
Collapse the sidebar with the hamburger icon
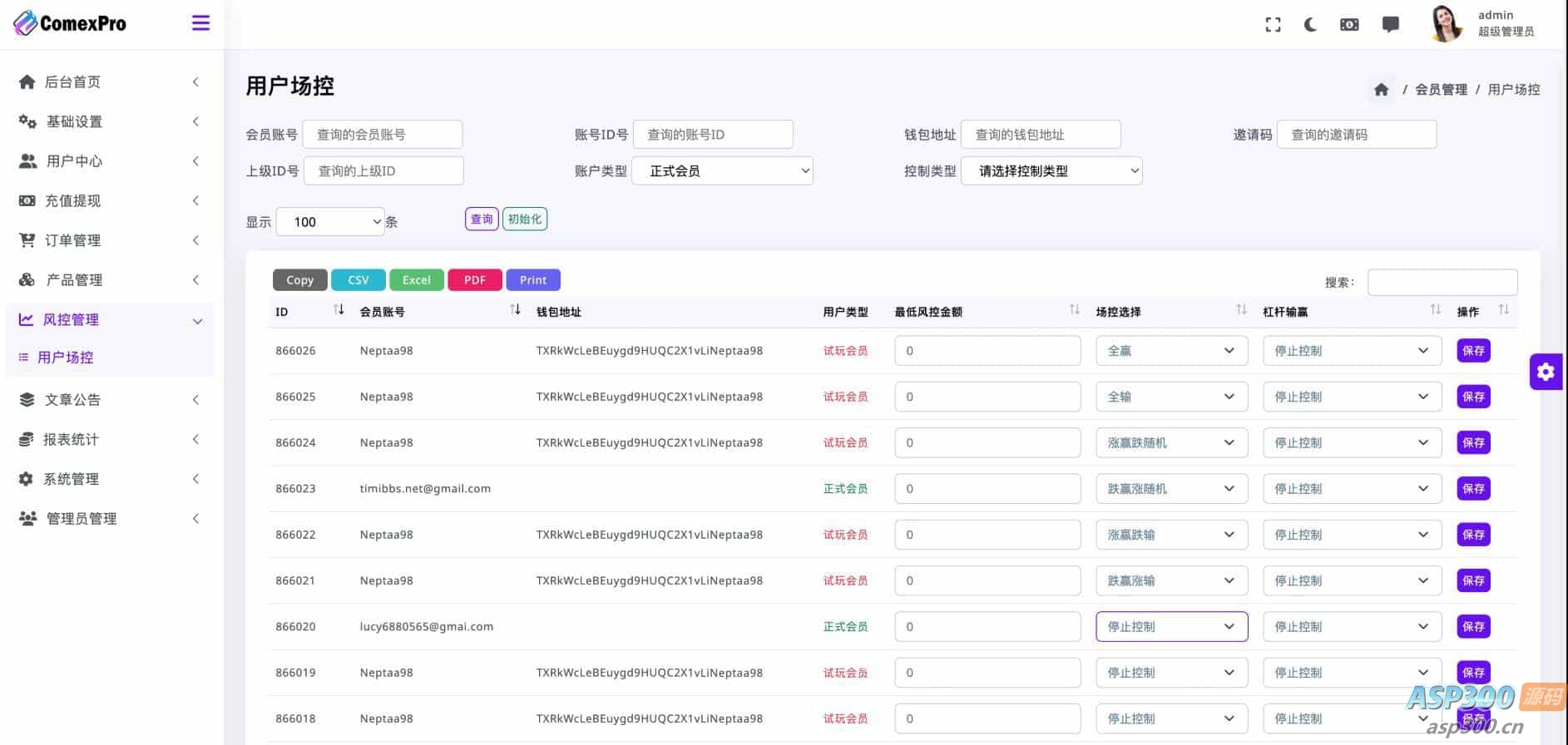coord(200,23)
